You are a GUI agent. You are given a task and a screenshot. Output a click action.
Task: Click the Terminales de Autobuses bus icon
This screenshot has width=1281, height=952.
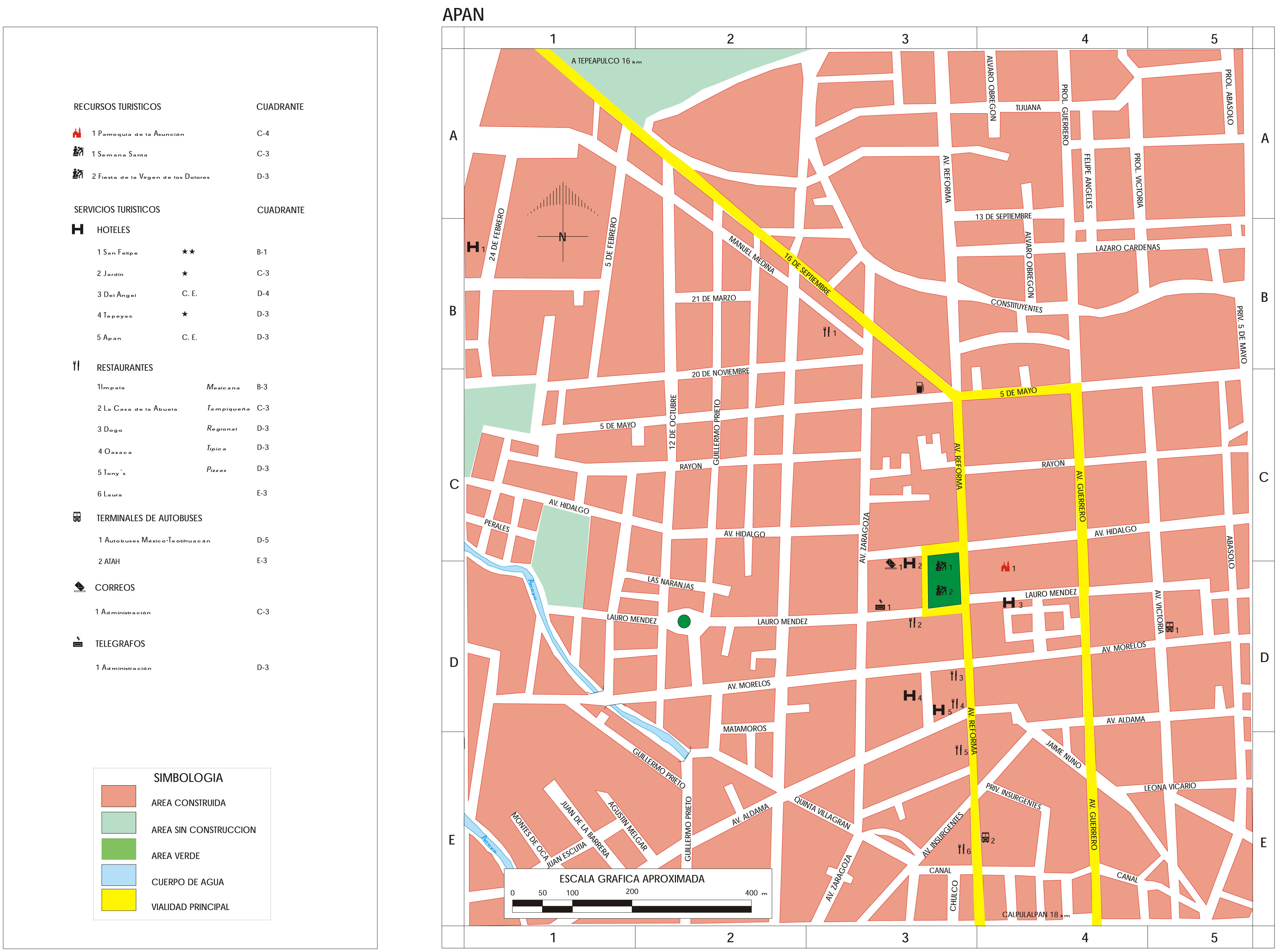tap(77, 517)
